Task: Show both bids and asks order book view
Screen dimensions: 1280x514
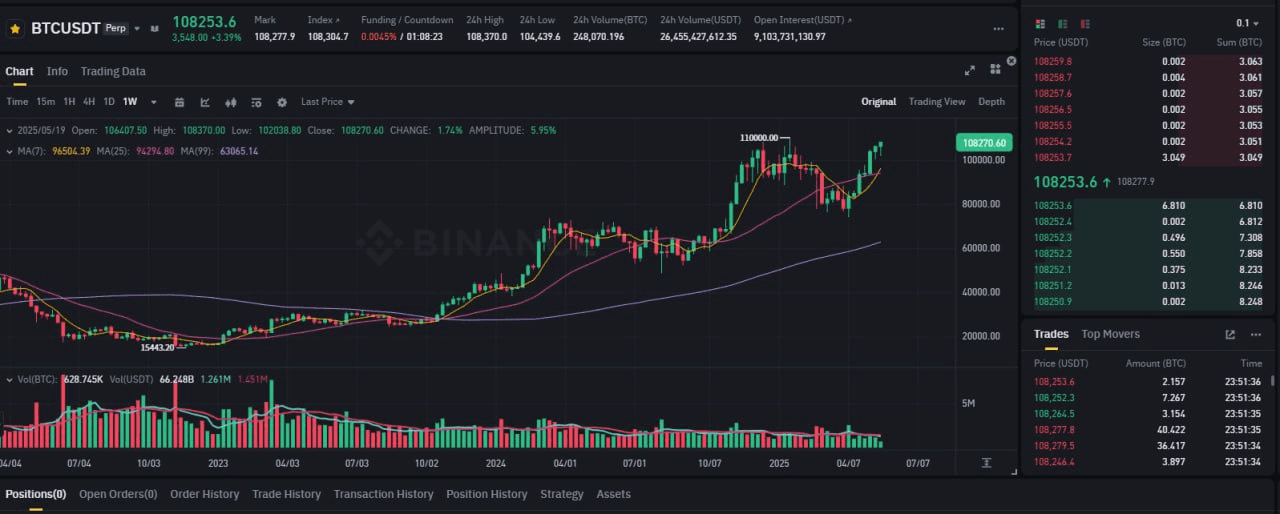Action: 1041,23
